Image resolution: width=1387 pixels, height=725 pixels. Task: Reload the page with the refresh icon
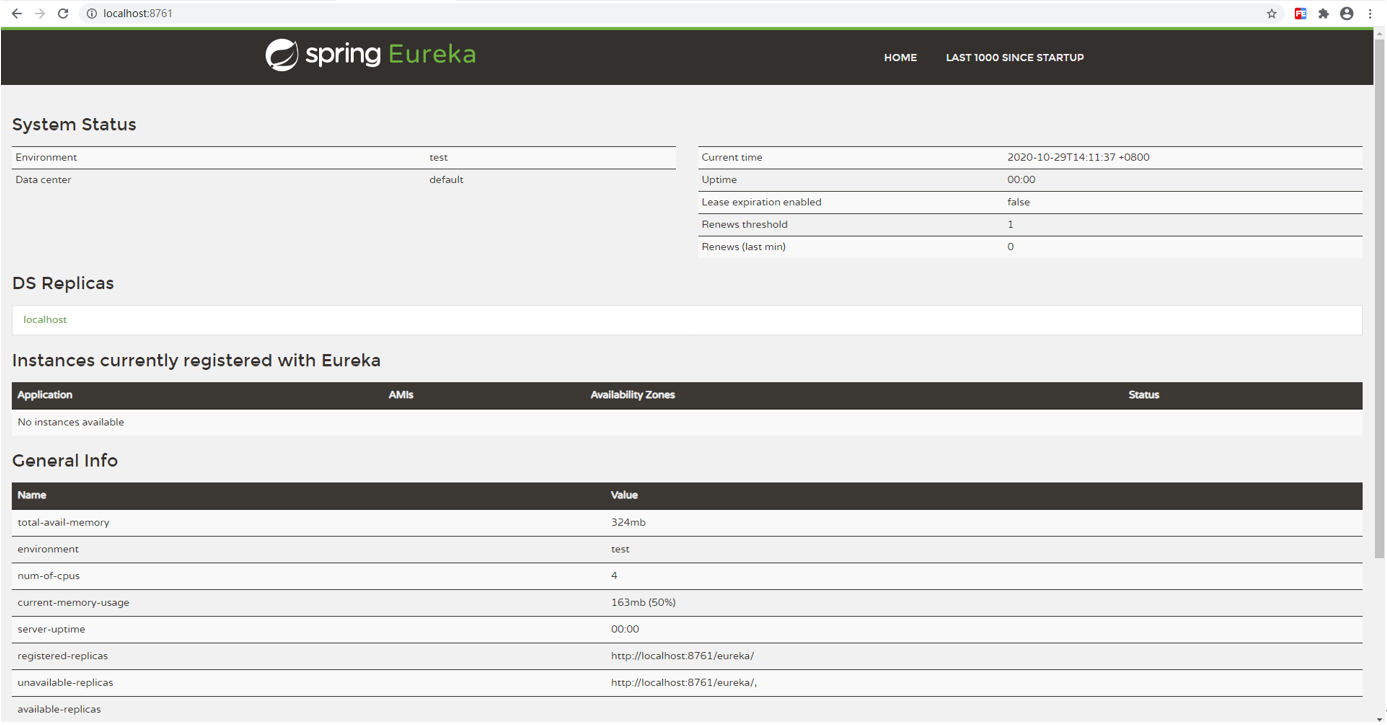pyautogui.click(x=63, y=14)
